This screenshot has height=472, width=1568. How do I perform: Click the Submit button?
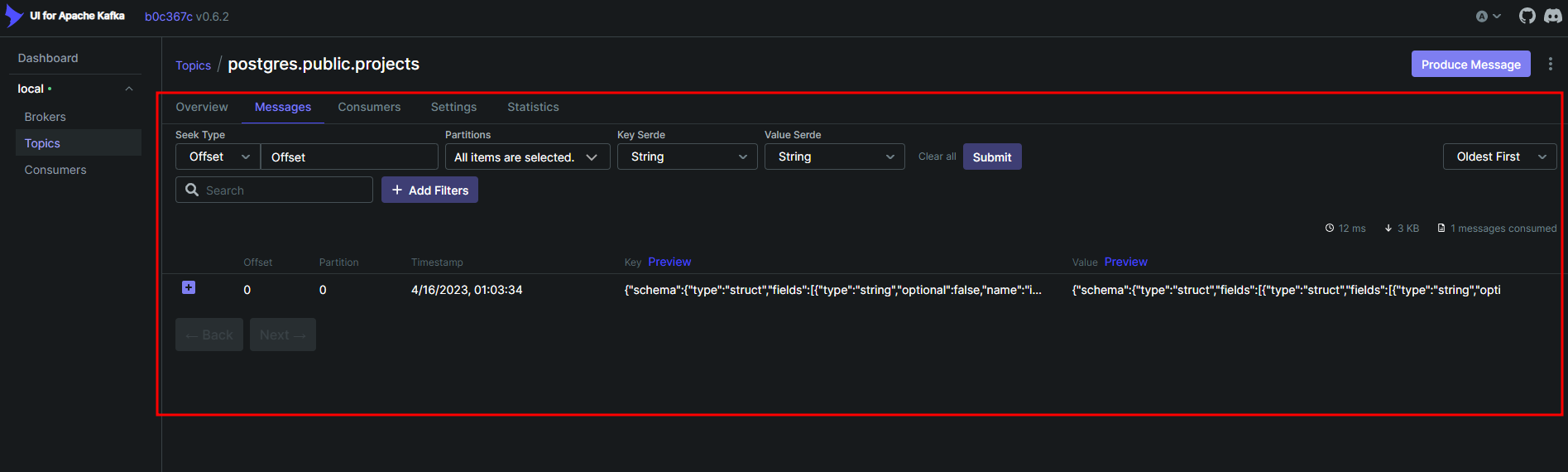(x=992, y=157)
